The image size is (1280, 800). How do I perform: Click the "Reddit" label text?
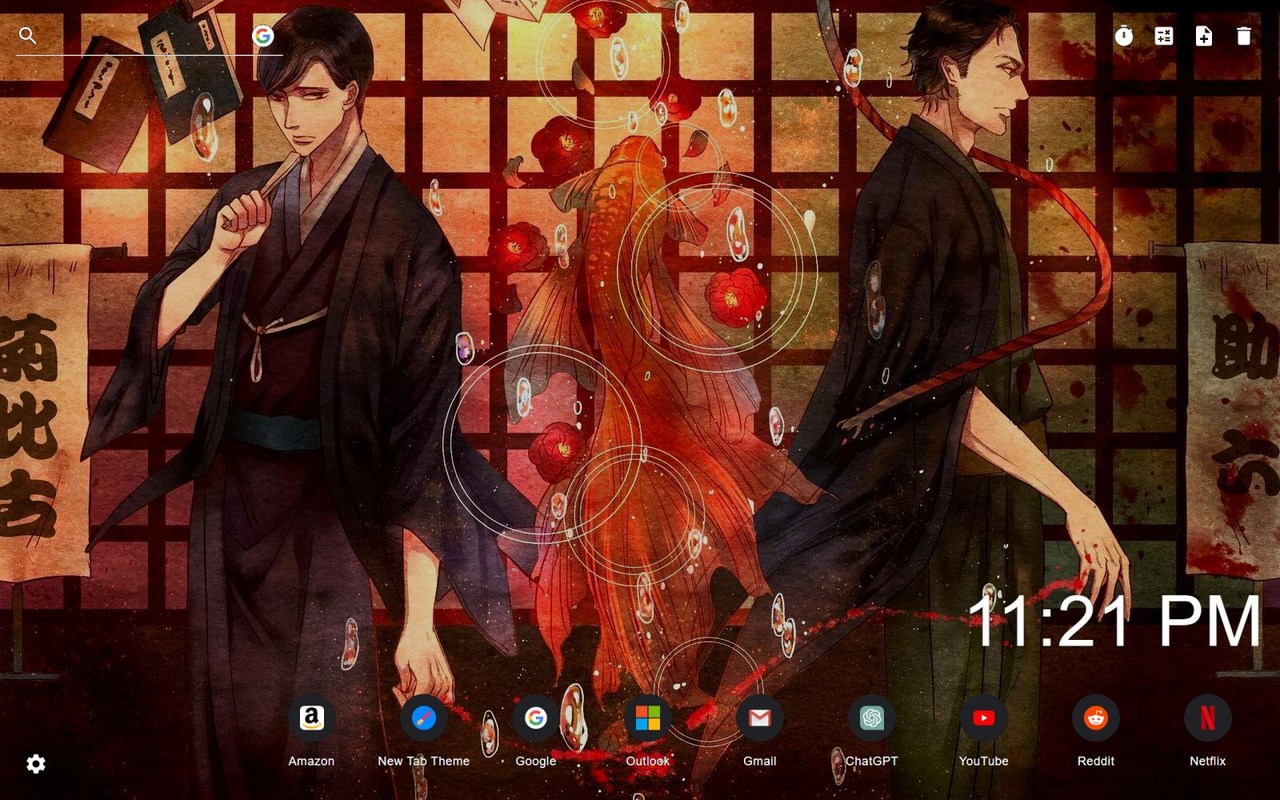coord(1096,761)
